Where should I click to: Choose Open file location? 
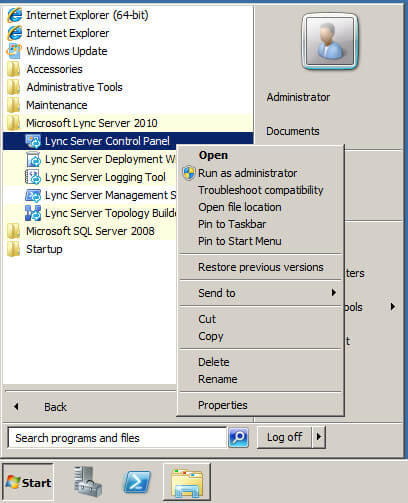[240, 207]
